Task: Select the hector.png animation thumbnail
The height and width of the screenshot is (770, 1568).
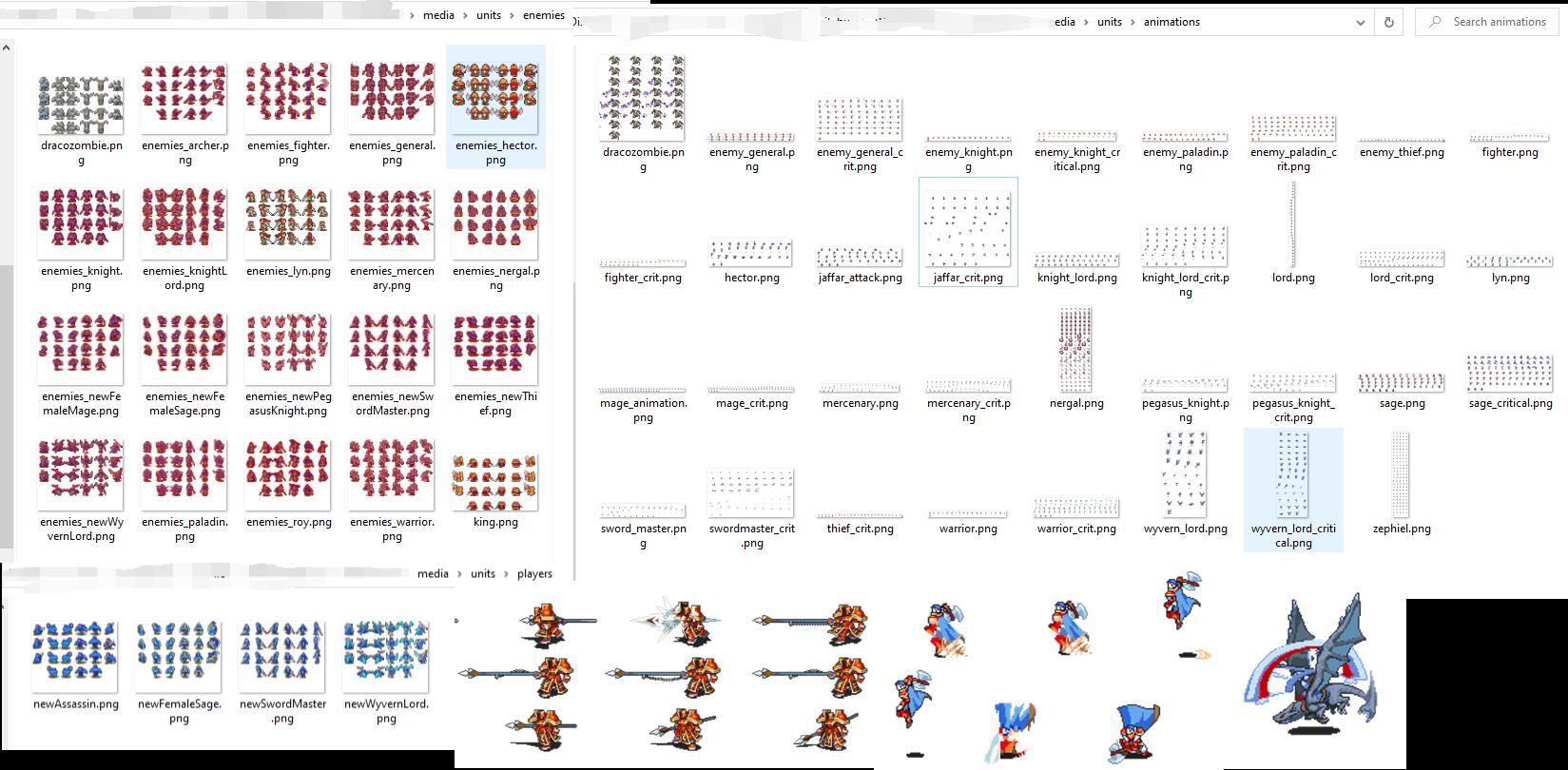Action: click(x=751, y=253)
